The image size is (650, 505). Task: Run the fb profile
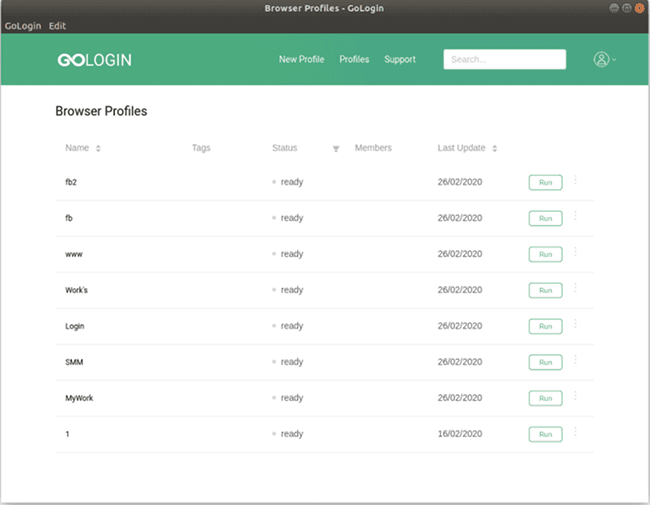pos(546,219)
